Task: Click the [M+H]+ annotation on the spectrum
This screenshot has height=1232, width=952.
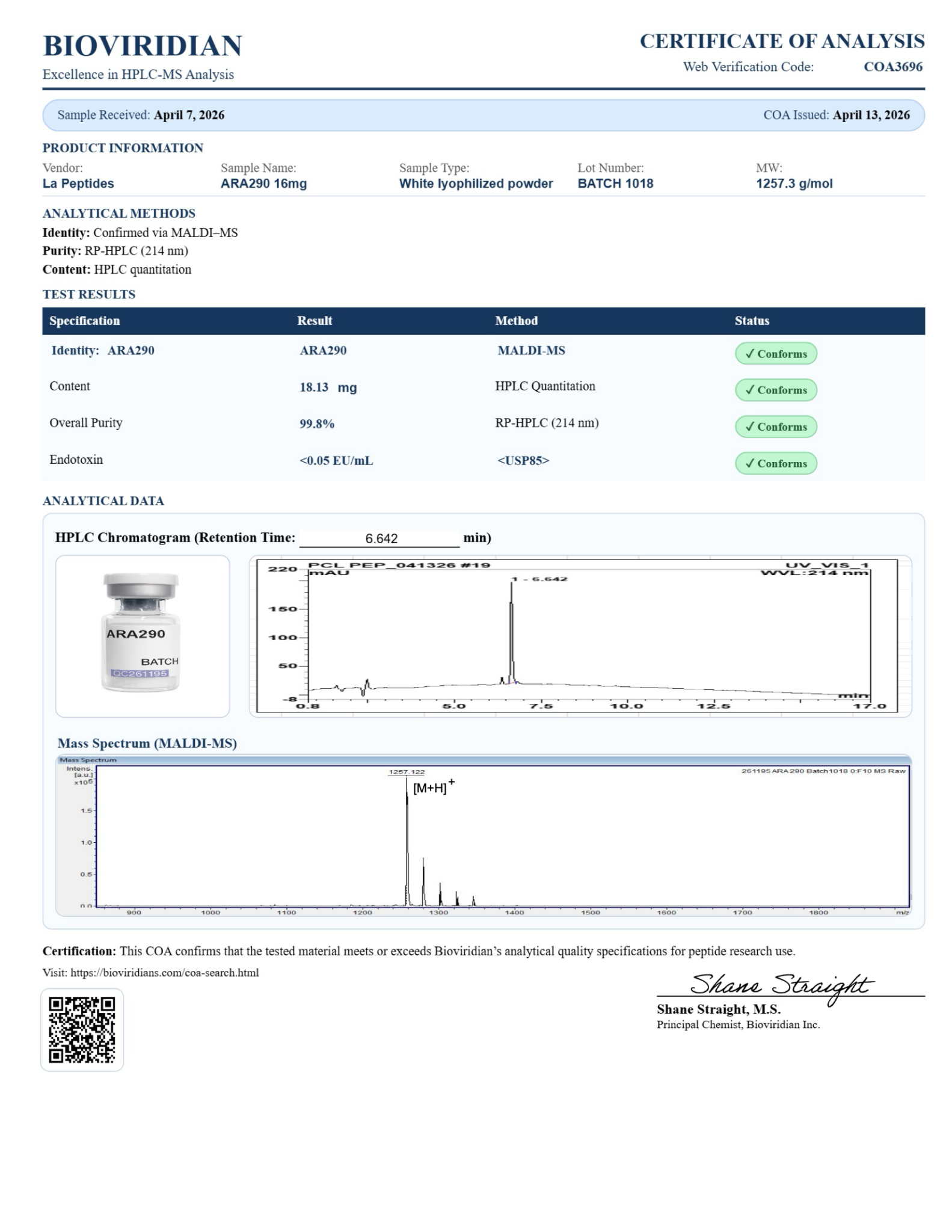Action: click(434, 787)
